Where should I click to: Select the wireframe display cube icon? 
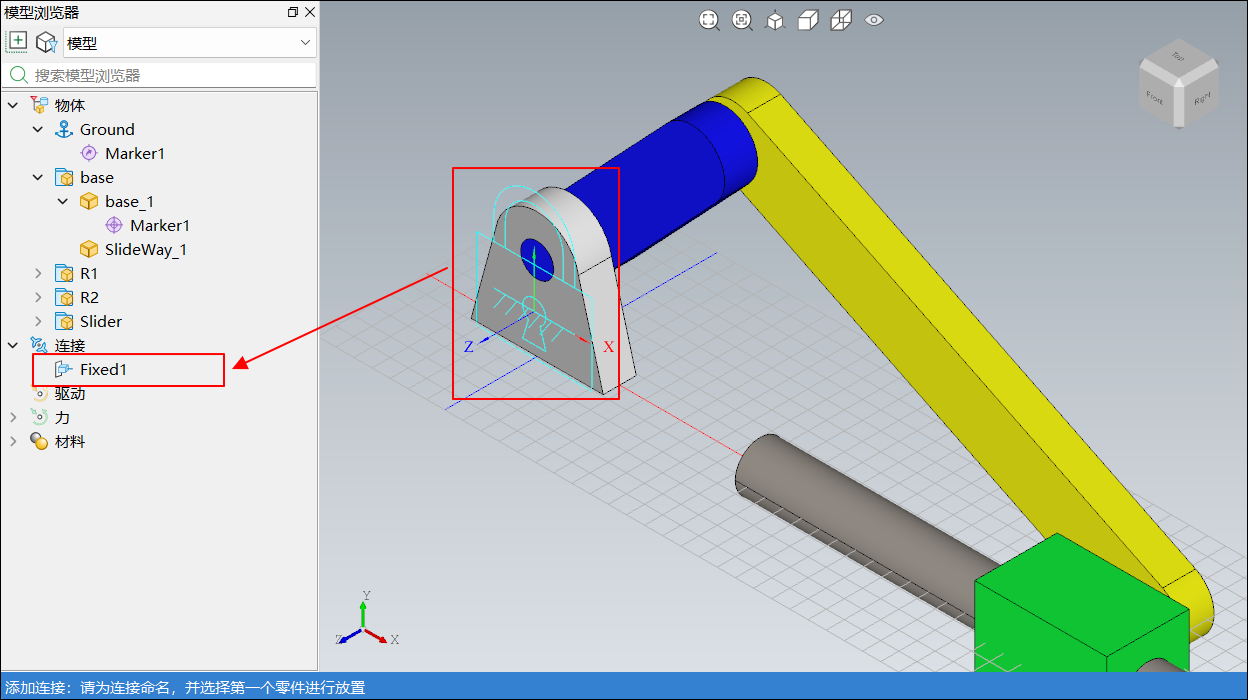pos(841,20)
